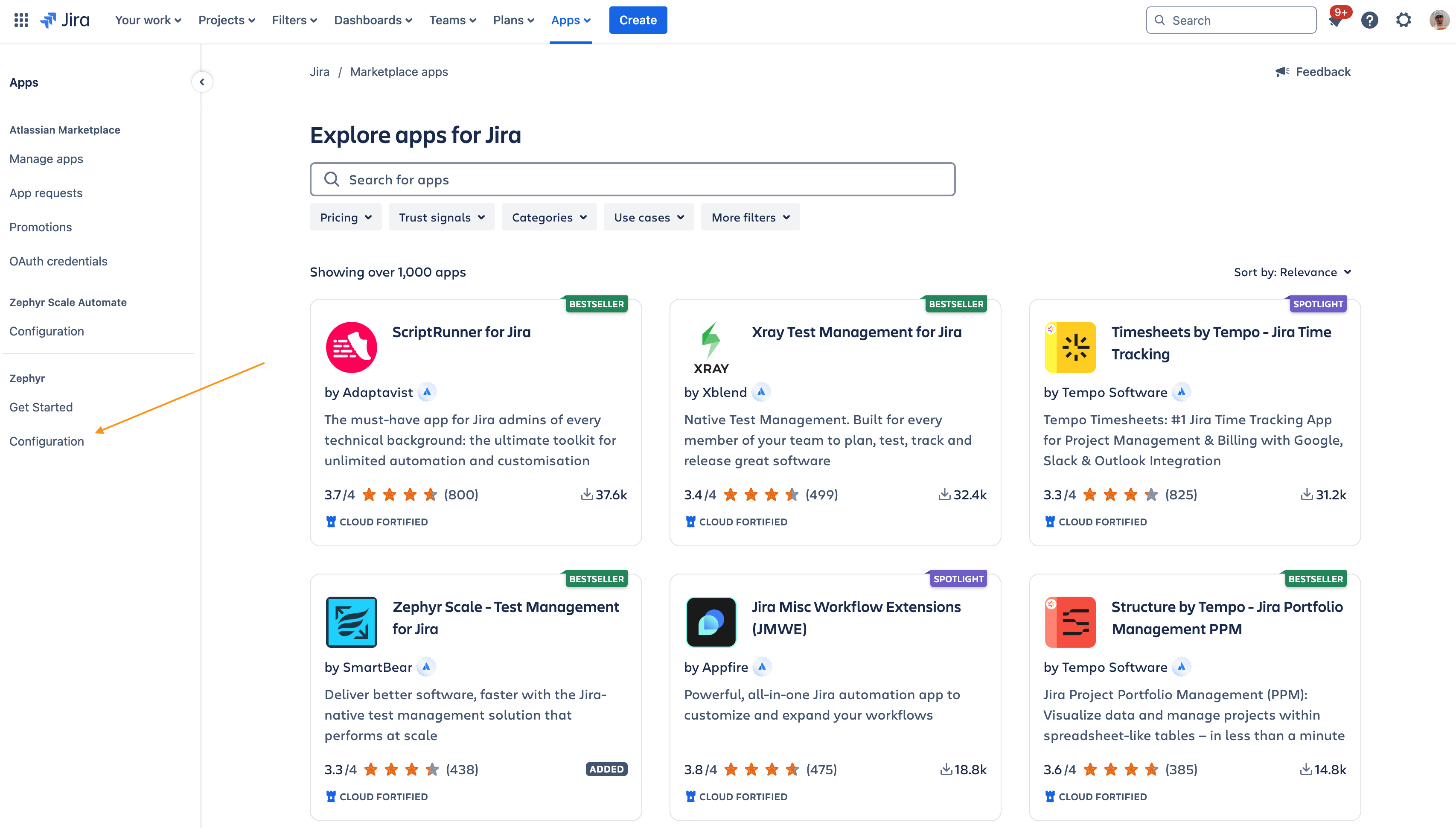Click the user profile avatar
The height and width of the screenshot is (828, 1456).
1439,20
